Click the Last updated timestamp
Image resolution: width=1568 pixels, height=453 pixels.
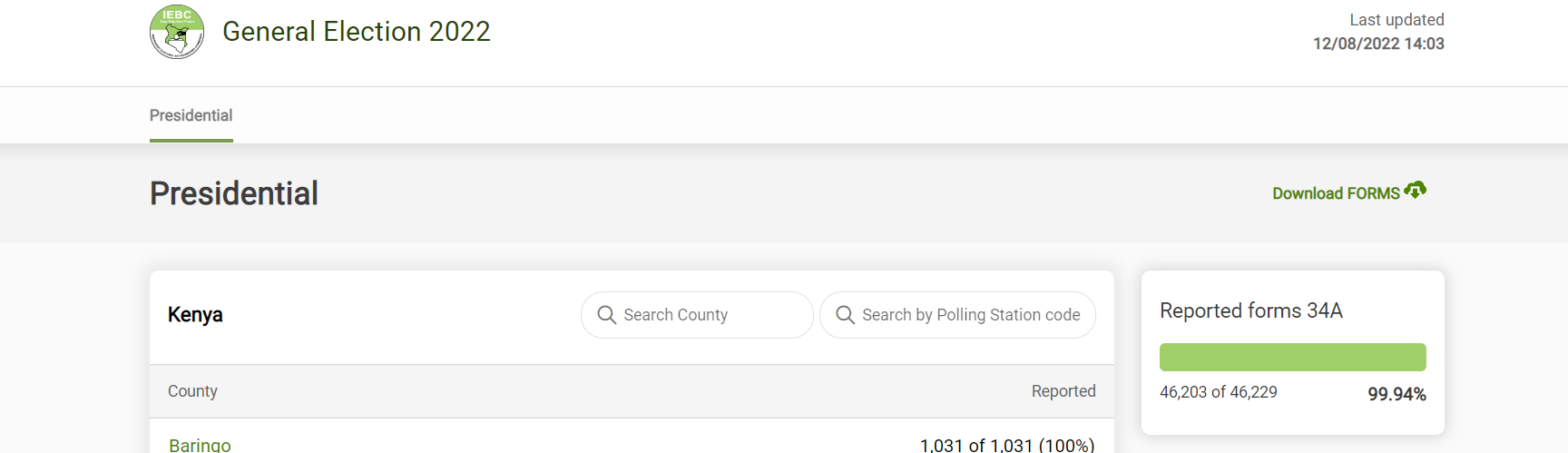(1378, 44)
